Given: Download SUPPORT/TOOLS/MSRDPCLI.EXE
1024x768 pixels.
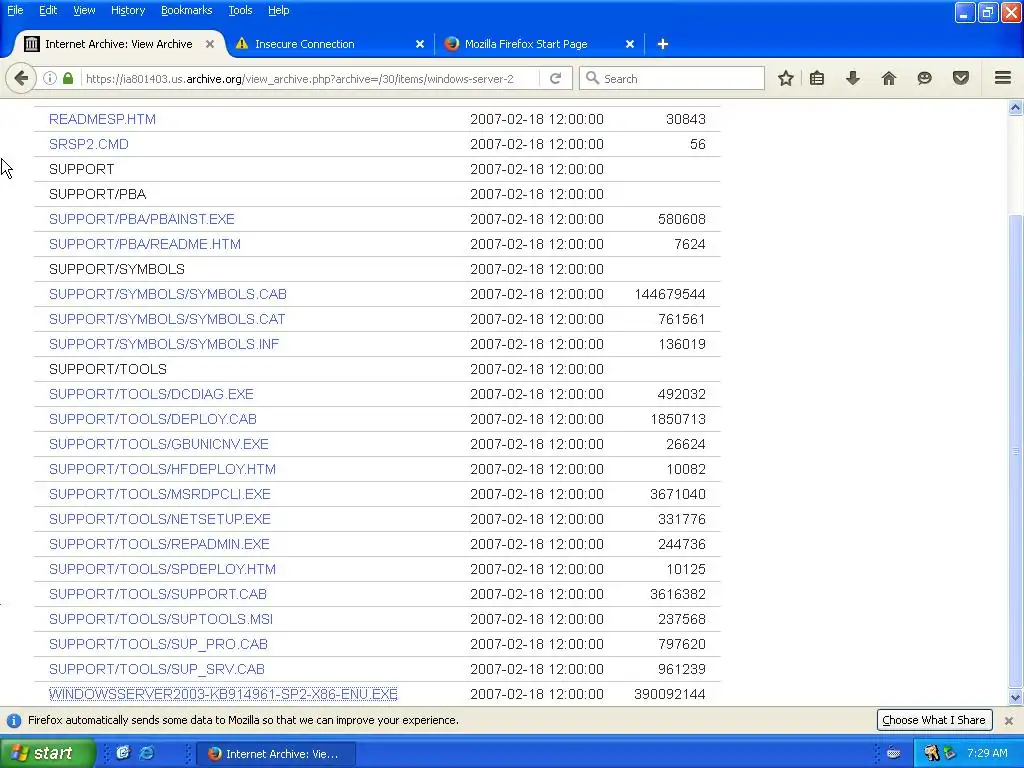Looking at the screenshot, I should pos(159,494).
